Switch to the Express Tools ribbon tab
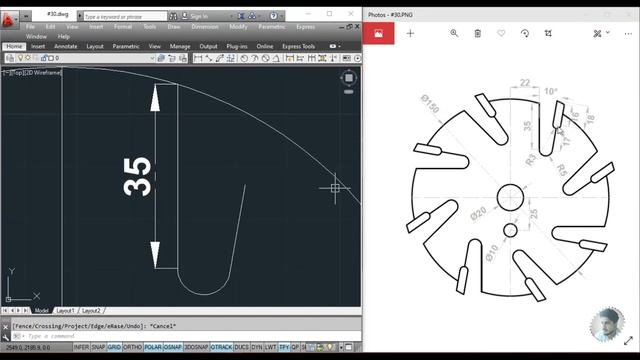Screen dimensions: 640x360 [x=299, y=47]
